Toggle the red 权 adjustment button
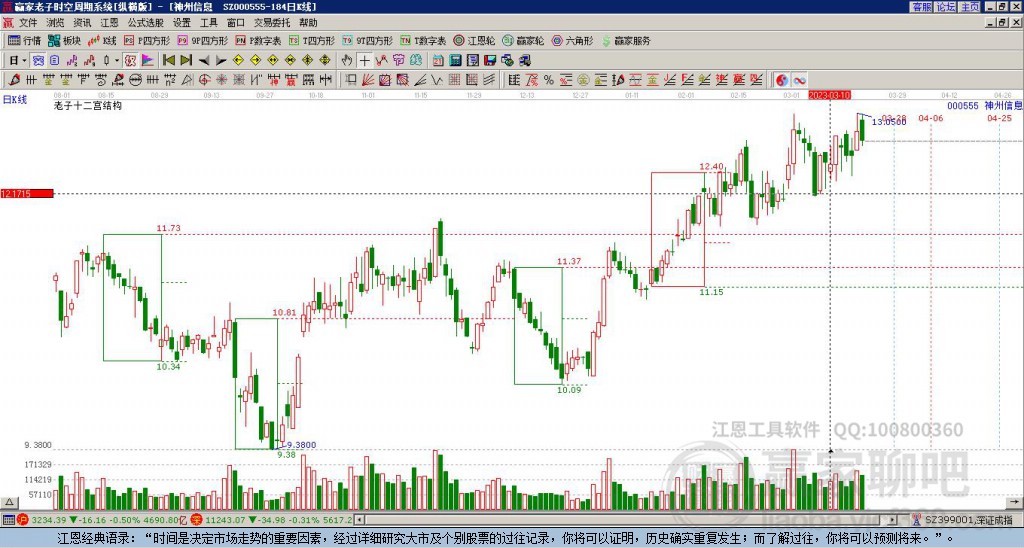This screenshot has width=1024, height=548. point(130,61)
